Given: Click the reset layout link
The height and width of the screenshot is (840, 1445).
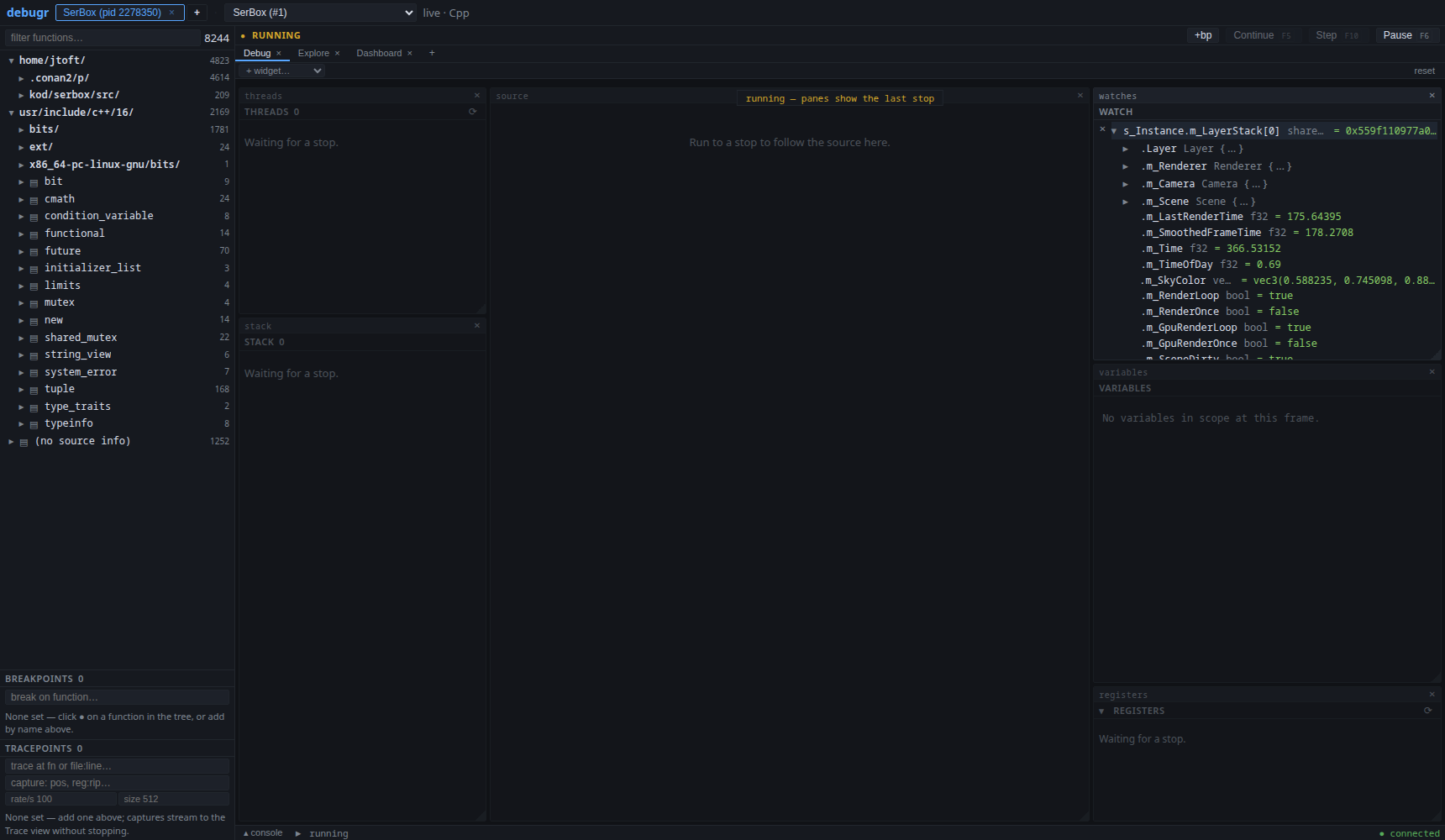Looking at the screenshot, I should click(x=1424, y=71).
